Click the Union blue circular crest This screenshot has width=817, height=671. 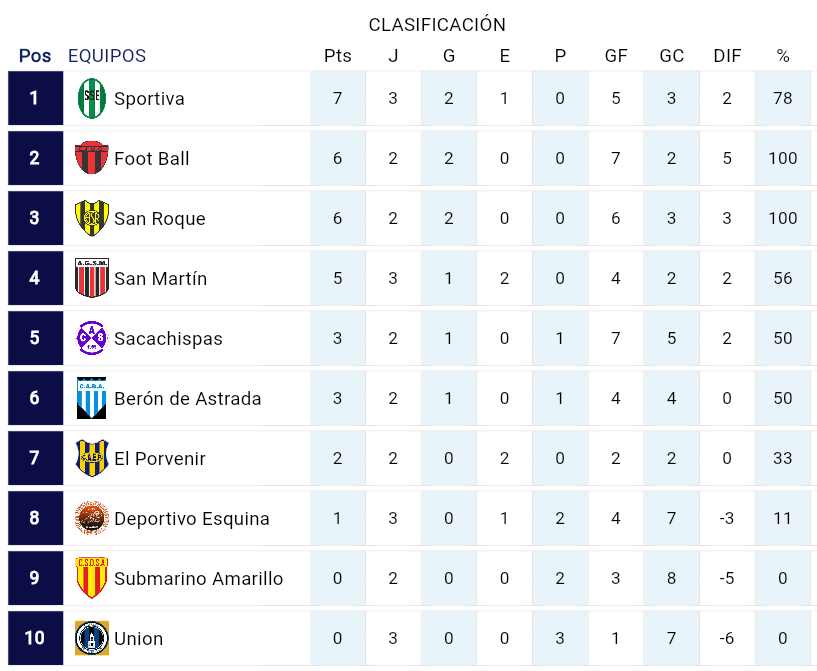pyautogui.click(x=92, y=638)
